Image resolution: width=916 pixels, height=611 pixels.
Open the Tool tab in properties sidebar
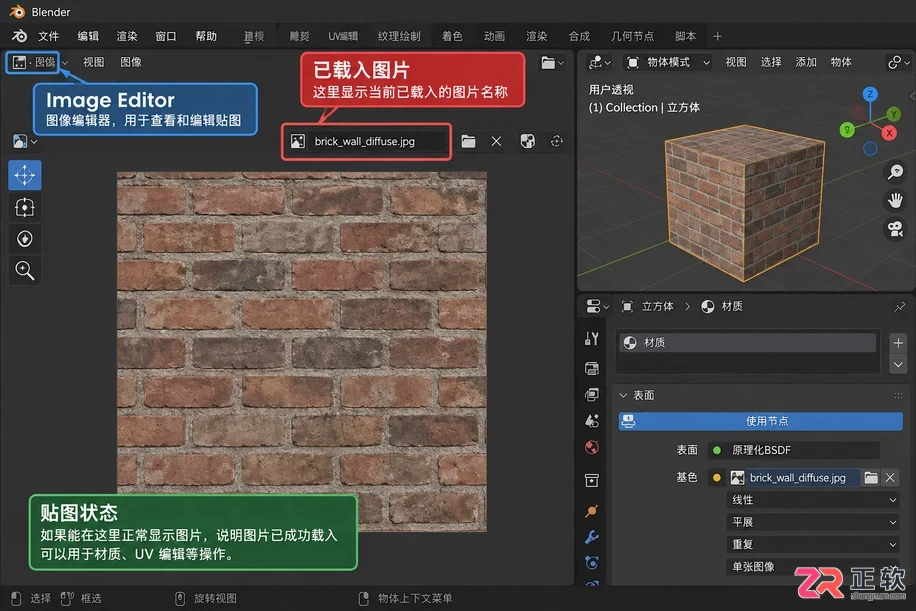tap(592, 339)
